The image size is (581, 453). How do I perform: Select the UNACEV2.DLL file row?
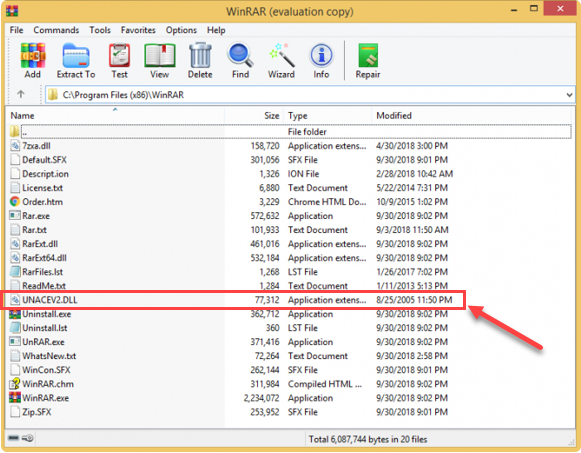[233, 300]
